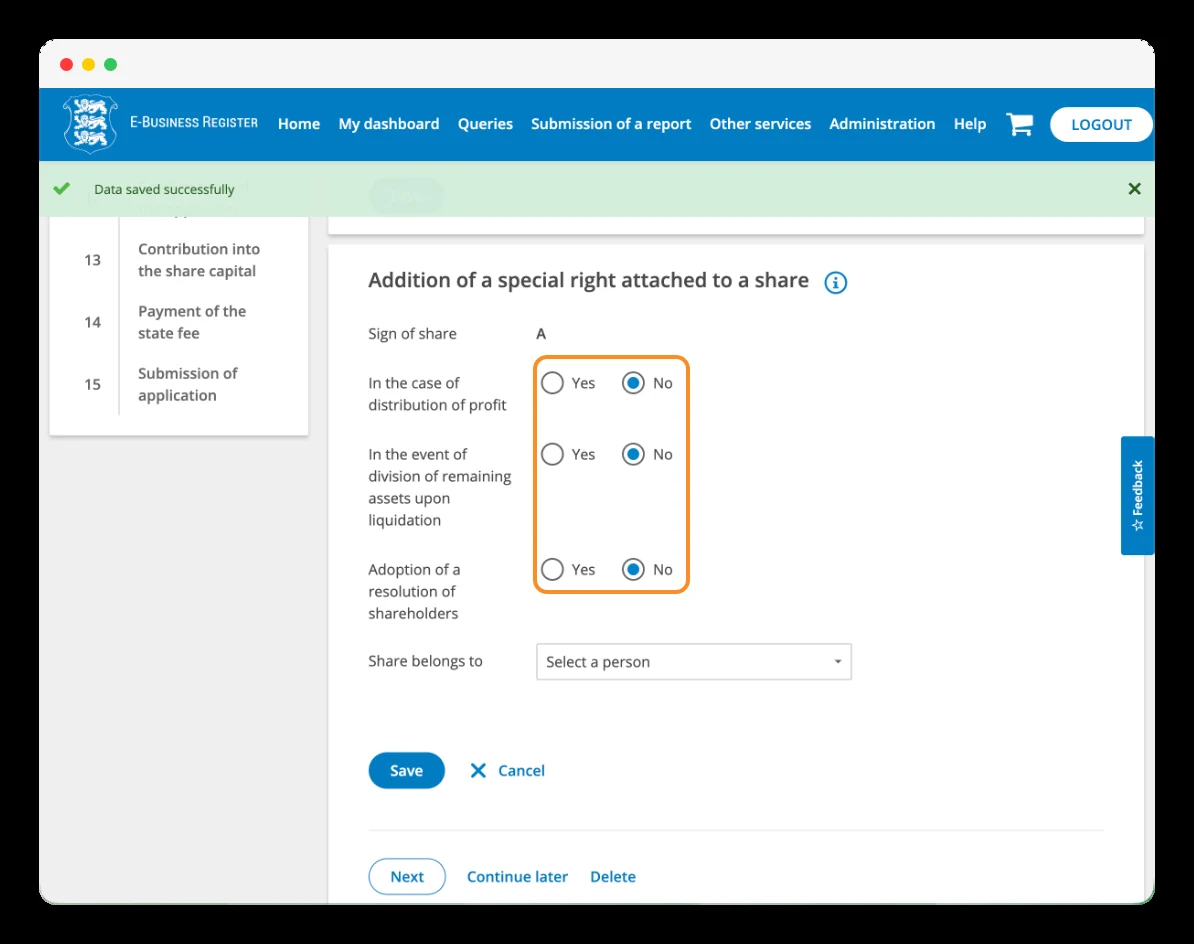Open My dashboard in the navigation
Screen dimensions: 1194x944
388,124
